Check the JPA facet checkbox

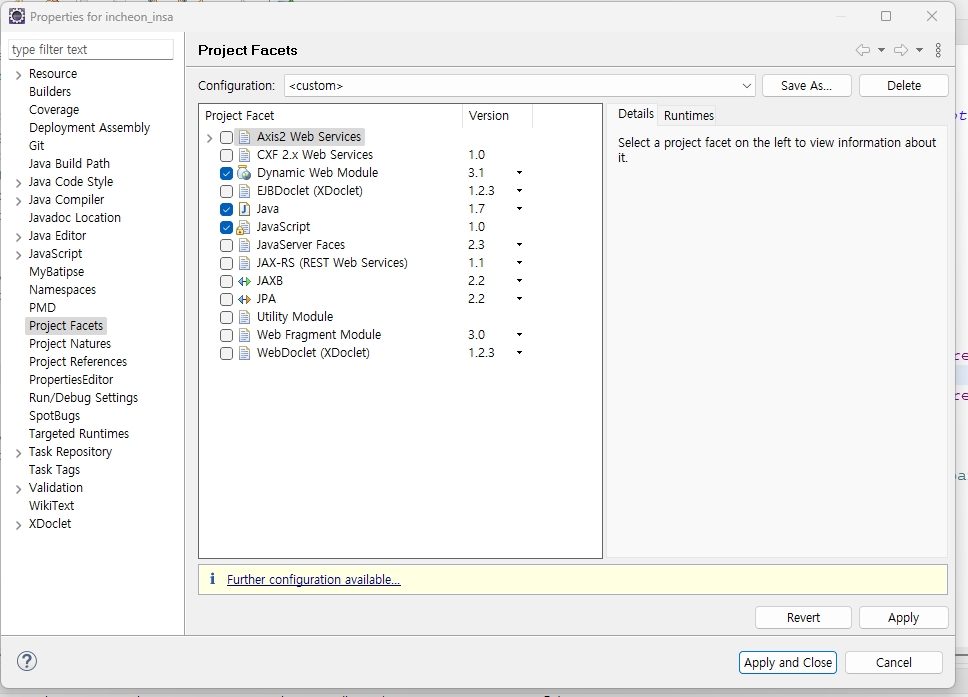pos(227,299)
